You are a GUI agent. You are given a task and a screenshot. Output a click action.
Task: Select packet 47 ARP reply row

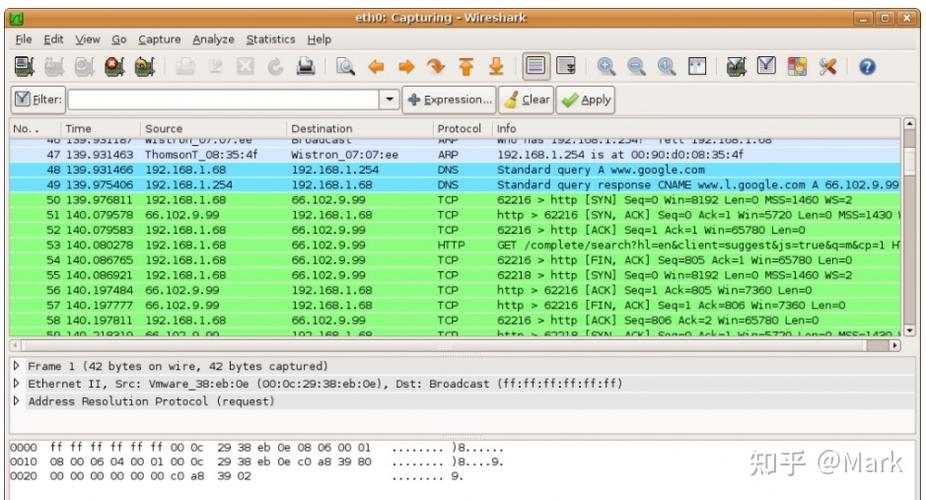coord(455,155)
